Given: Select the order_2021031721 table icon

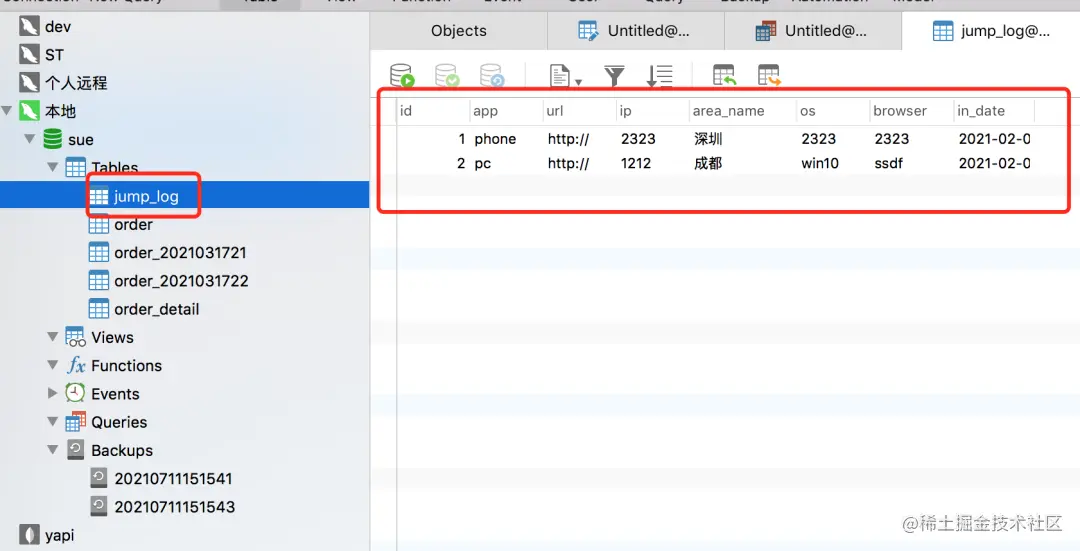Looking at the screenshot, I should (98, 252).
